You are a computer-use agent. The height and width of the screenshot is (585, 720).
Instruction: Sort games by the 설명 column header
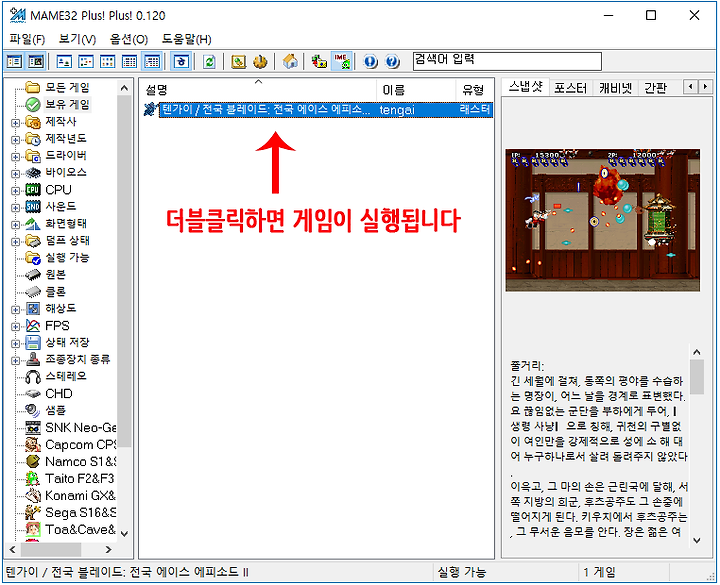[258, 90]
